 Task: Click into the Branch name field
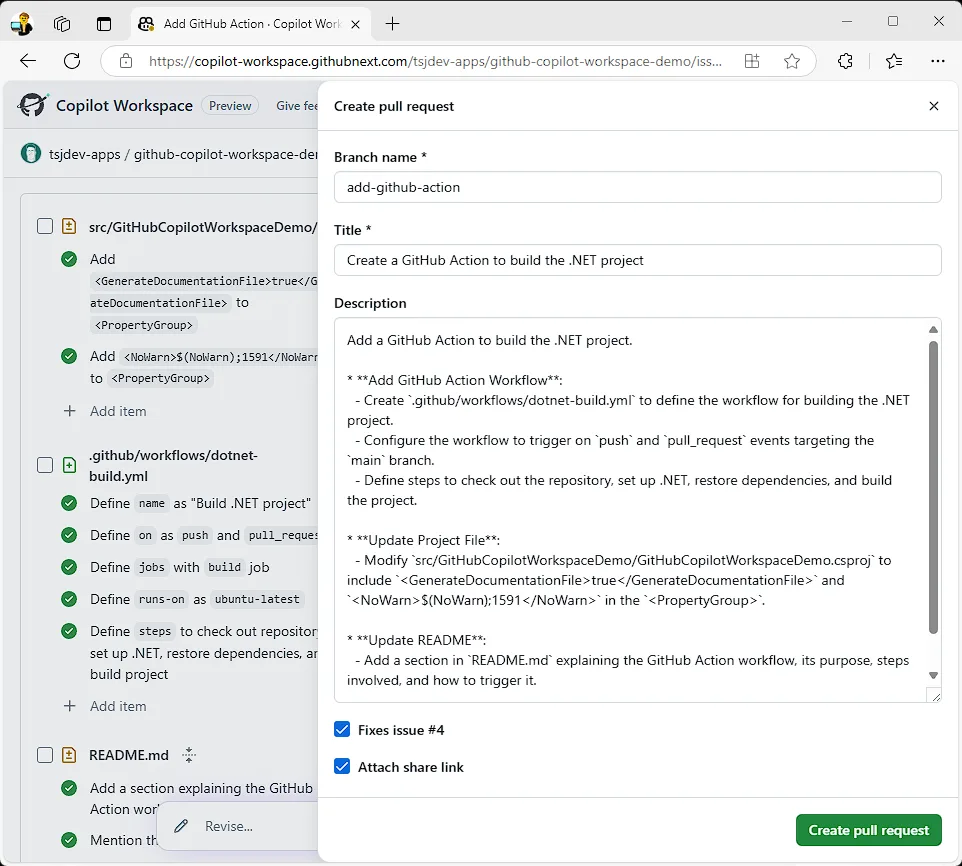637,187
